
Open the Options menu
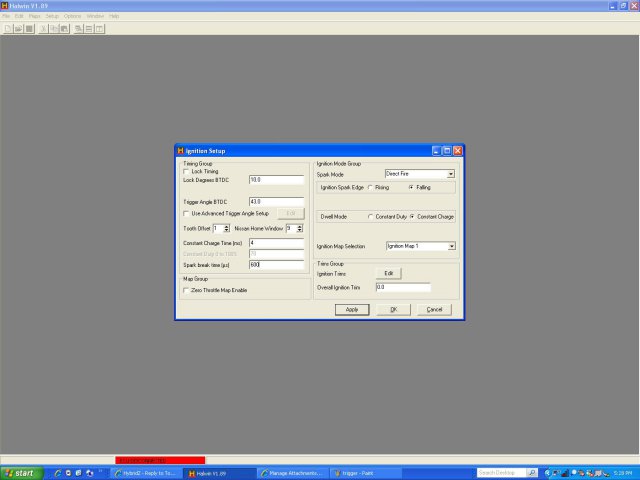pos(73,16)
